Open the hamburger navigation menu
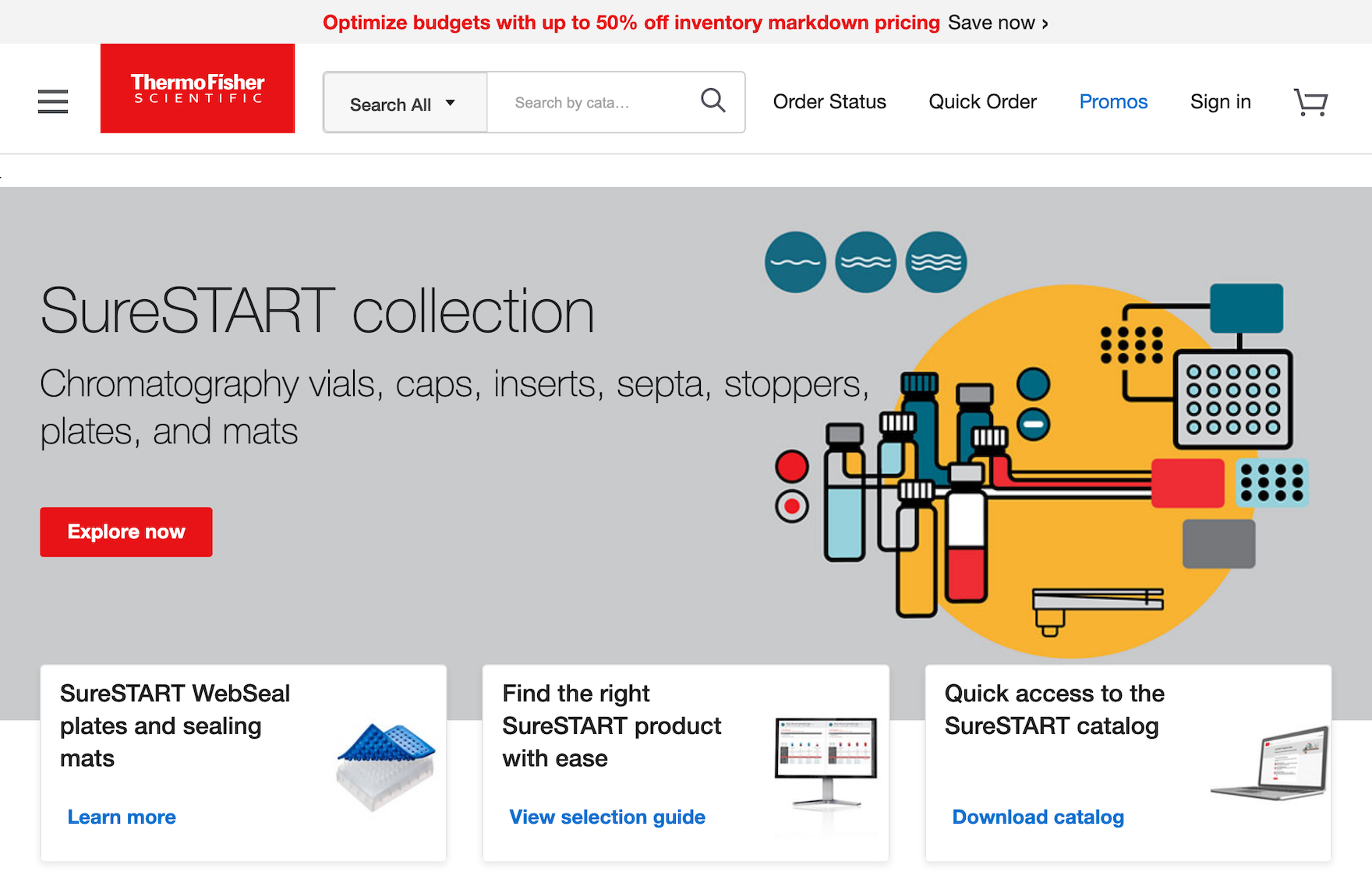The height and width of the screenshot is (893, 1372). coord(53,101)
